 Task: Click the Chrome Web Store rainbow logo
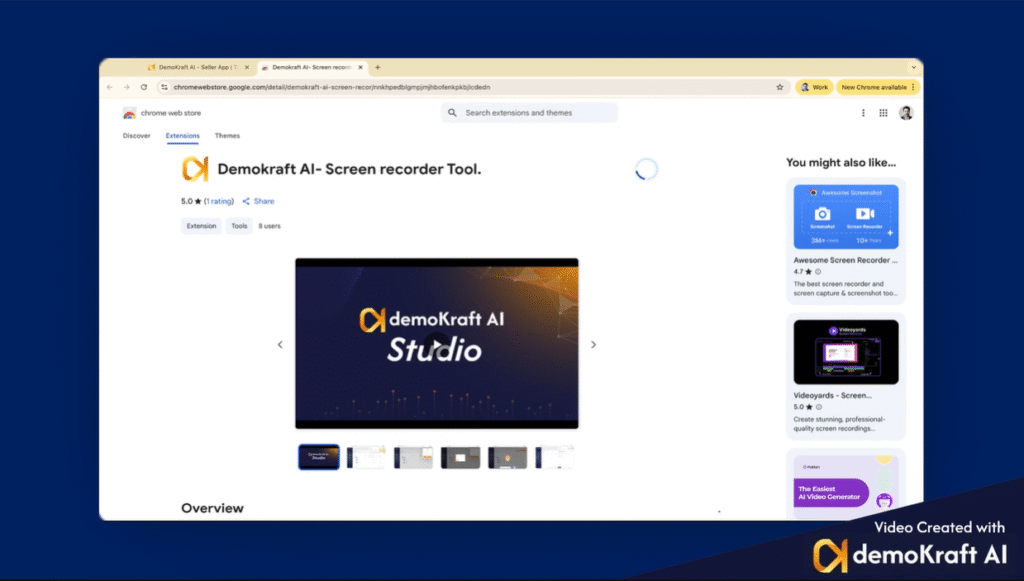[130, 113]
